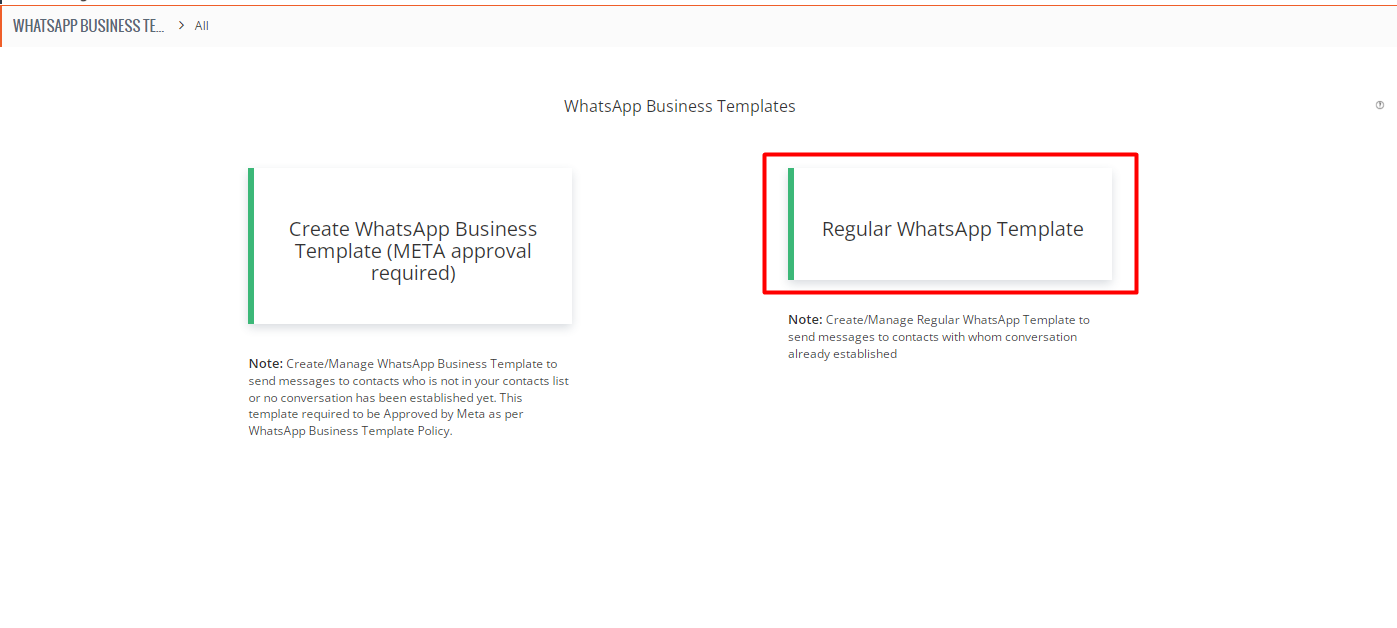Viewport: 1397px width, 628px height.
Task: Open the WHATSAPP BUSINESS TE... breadcrumb
Action: pyautogui.click(x=88, y=26)
